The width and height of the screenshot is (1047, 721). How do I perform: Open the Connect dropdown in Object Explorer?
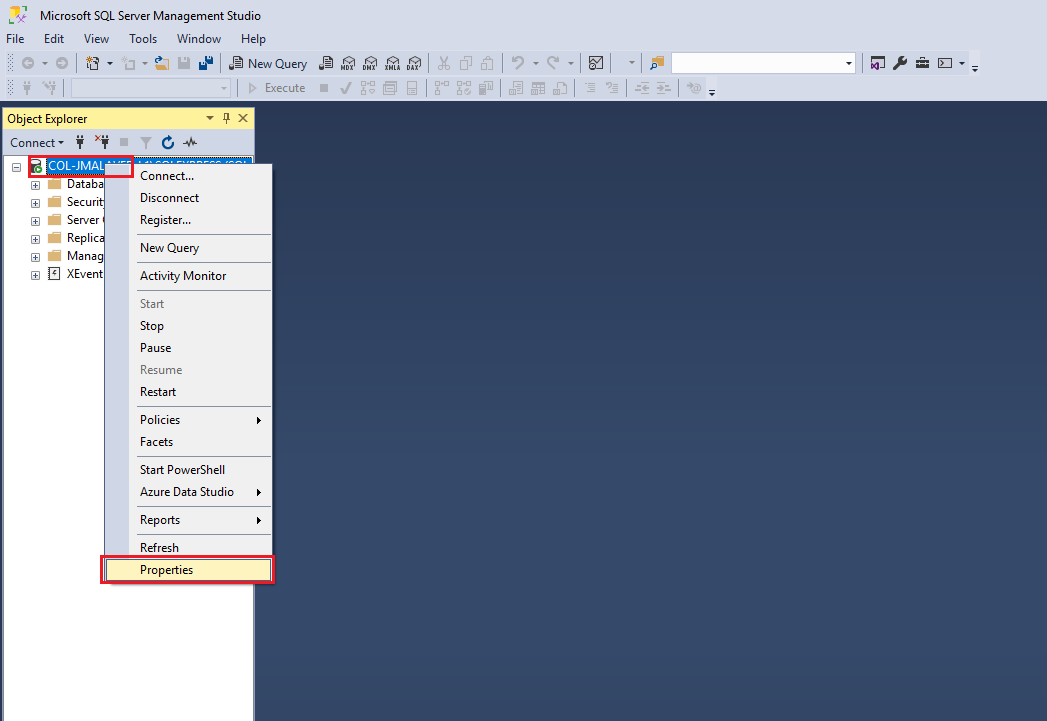click(x=37, y=142)
